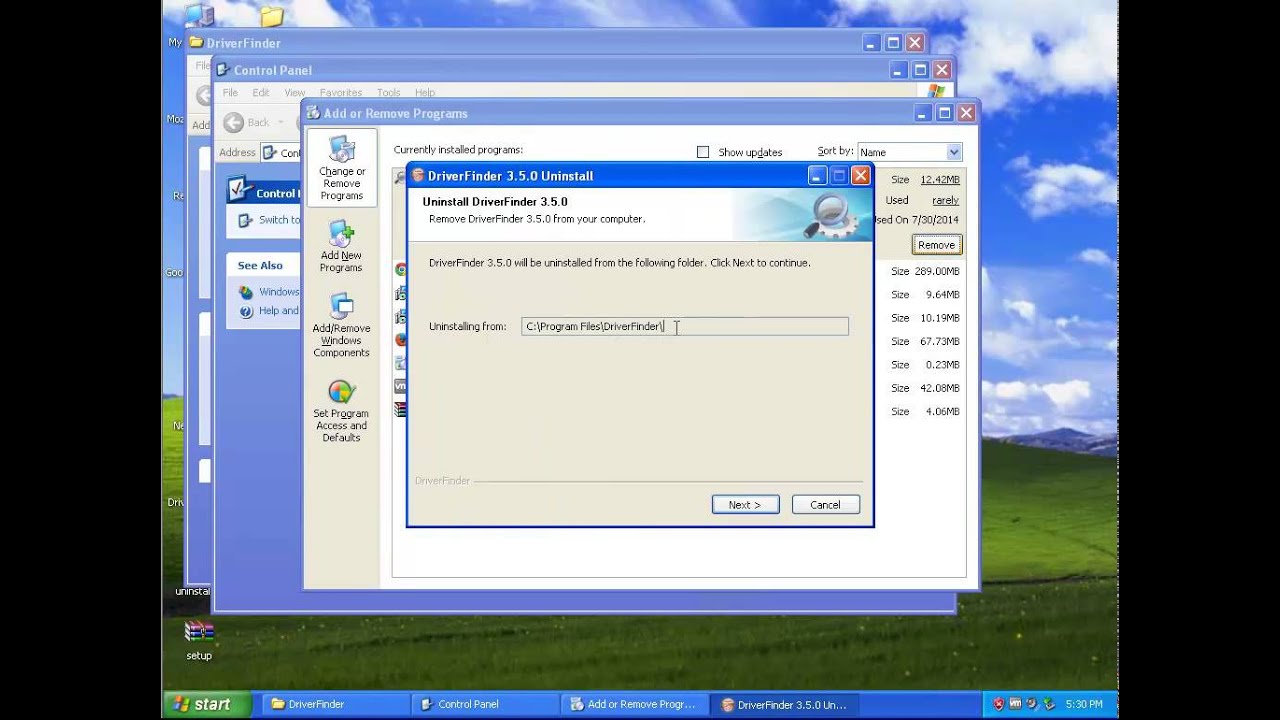1280x720 pixels.
Task: Select Add New Programs icon
Action: (341, 247)
